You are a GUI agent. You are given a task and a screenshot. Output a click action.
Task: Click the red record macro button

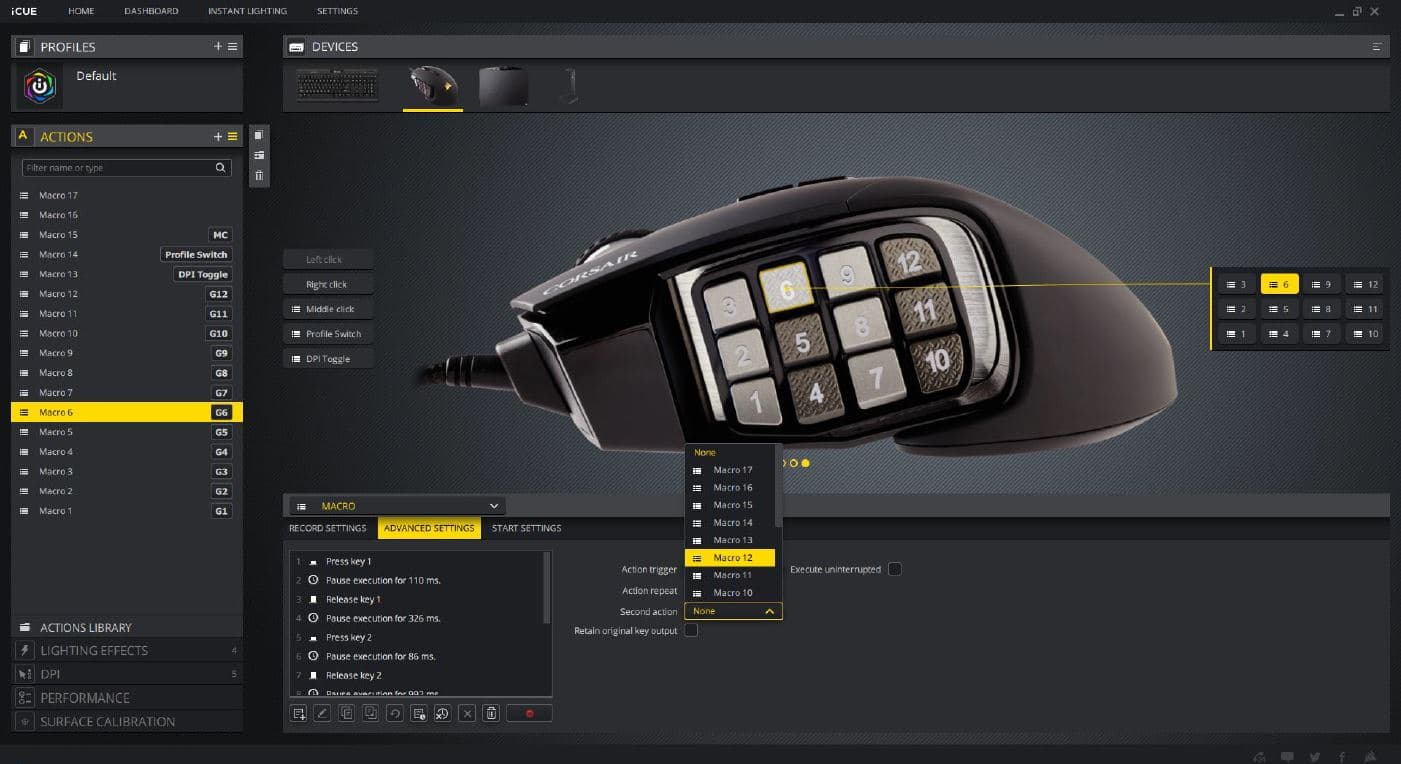click(x=529, y=713)
